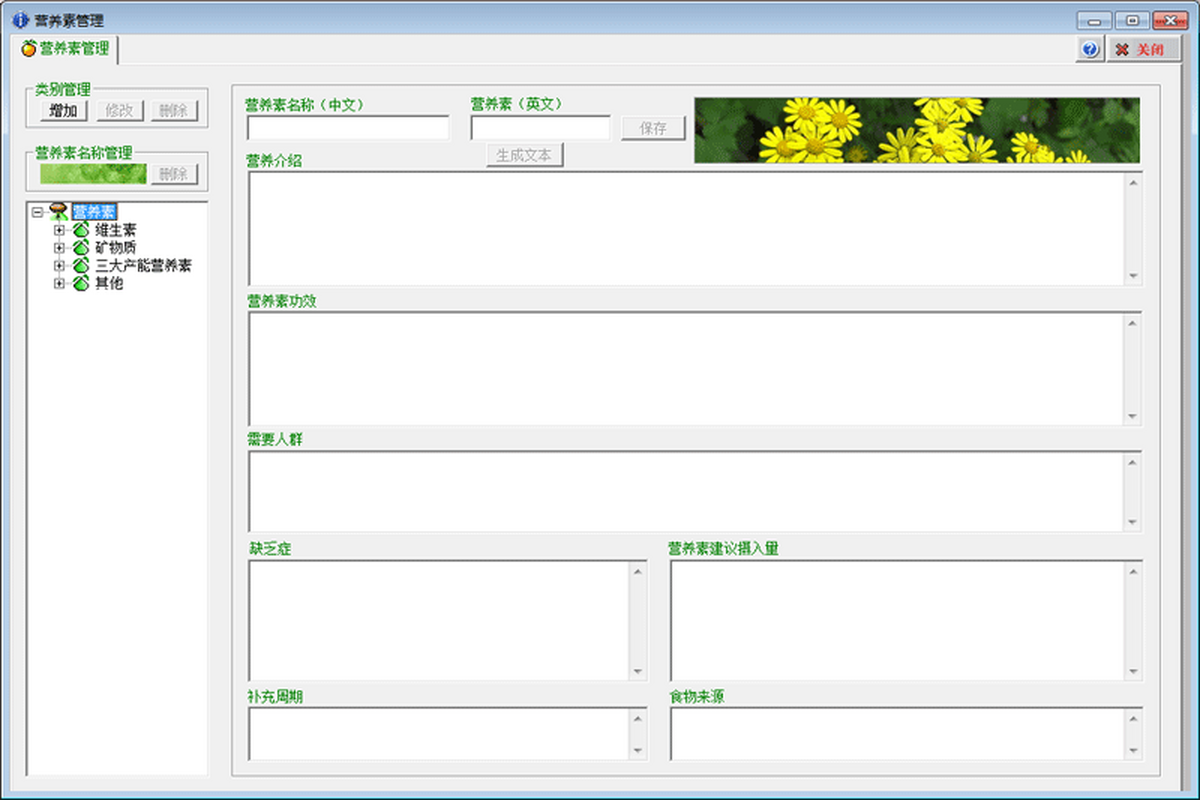Collapse the 营养素 root node
The width and height of the screenshot is (1200, 800).
click(37, 212)
